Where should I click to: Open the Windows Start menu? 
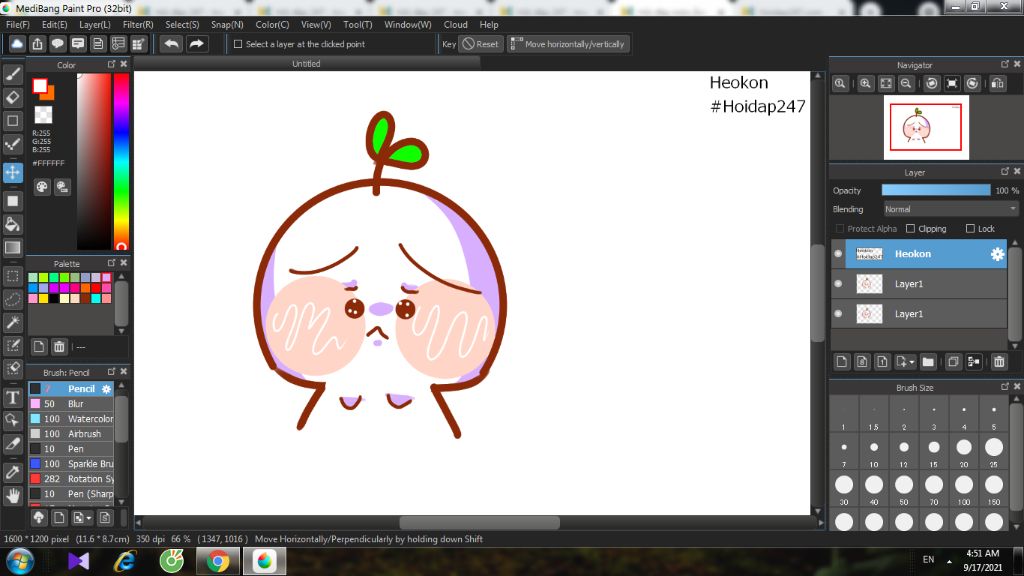[x=20, y=561]
